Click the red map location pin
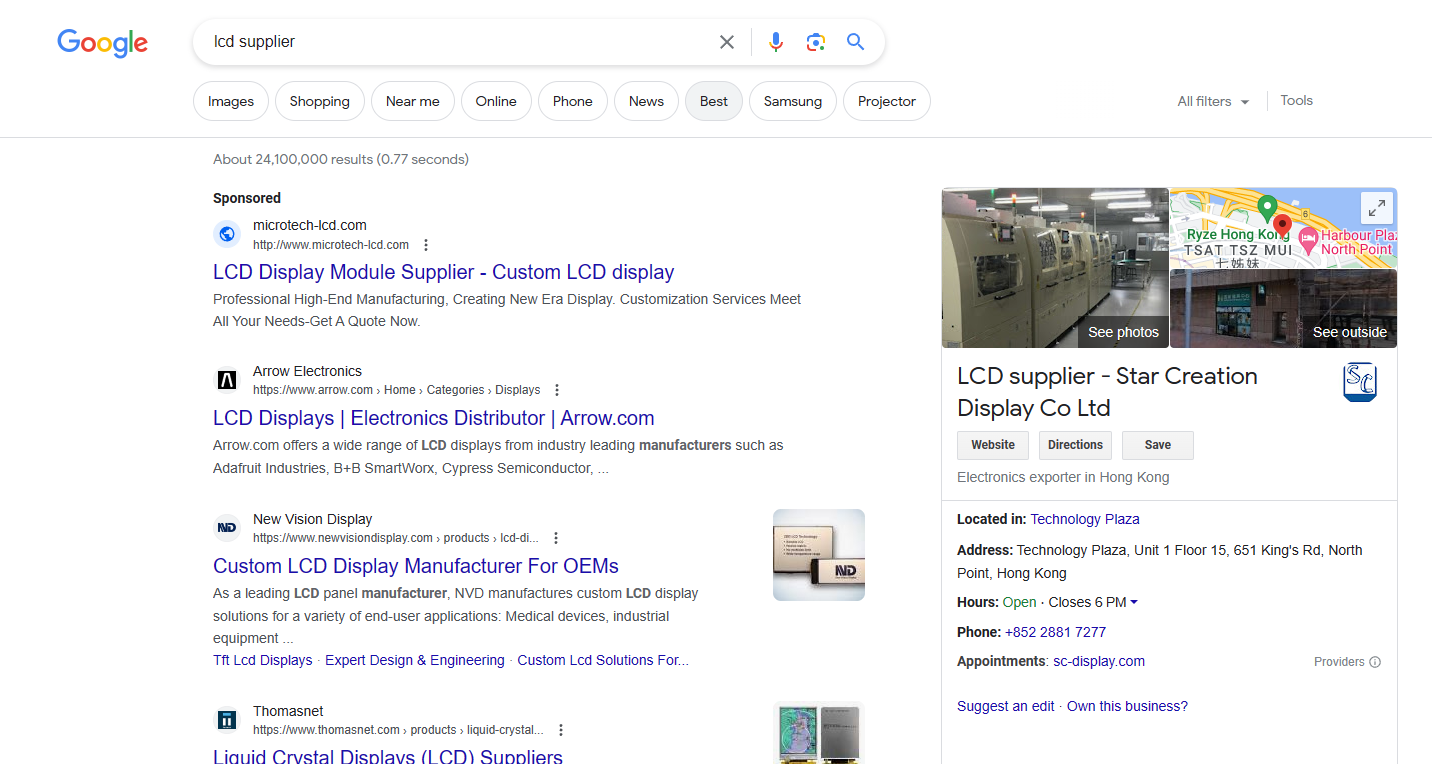The width and height of the screenshot is (1432, 764). coord(1282,225)
